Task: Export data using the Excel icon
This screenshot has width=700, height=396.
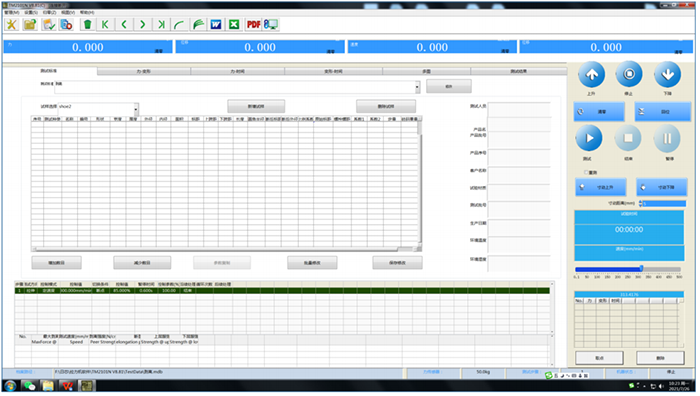Action: tap(234, 25)
